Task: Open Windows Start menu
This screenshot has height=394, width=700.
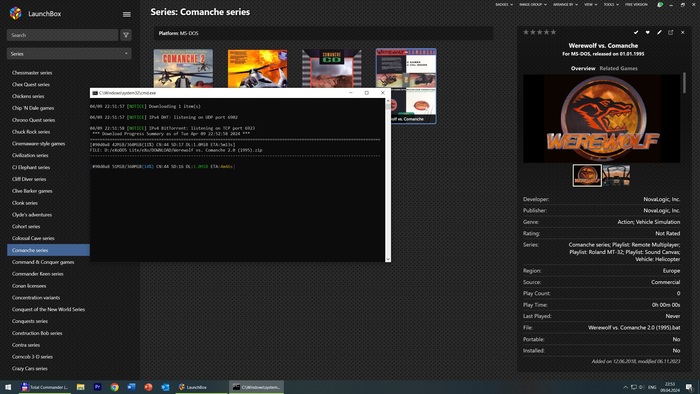Action: pyautogui.click(x=8, y=387)
